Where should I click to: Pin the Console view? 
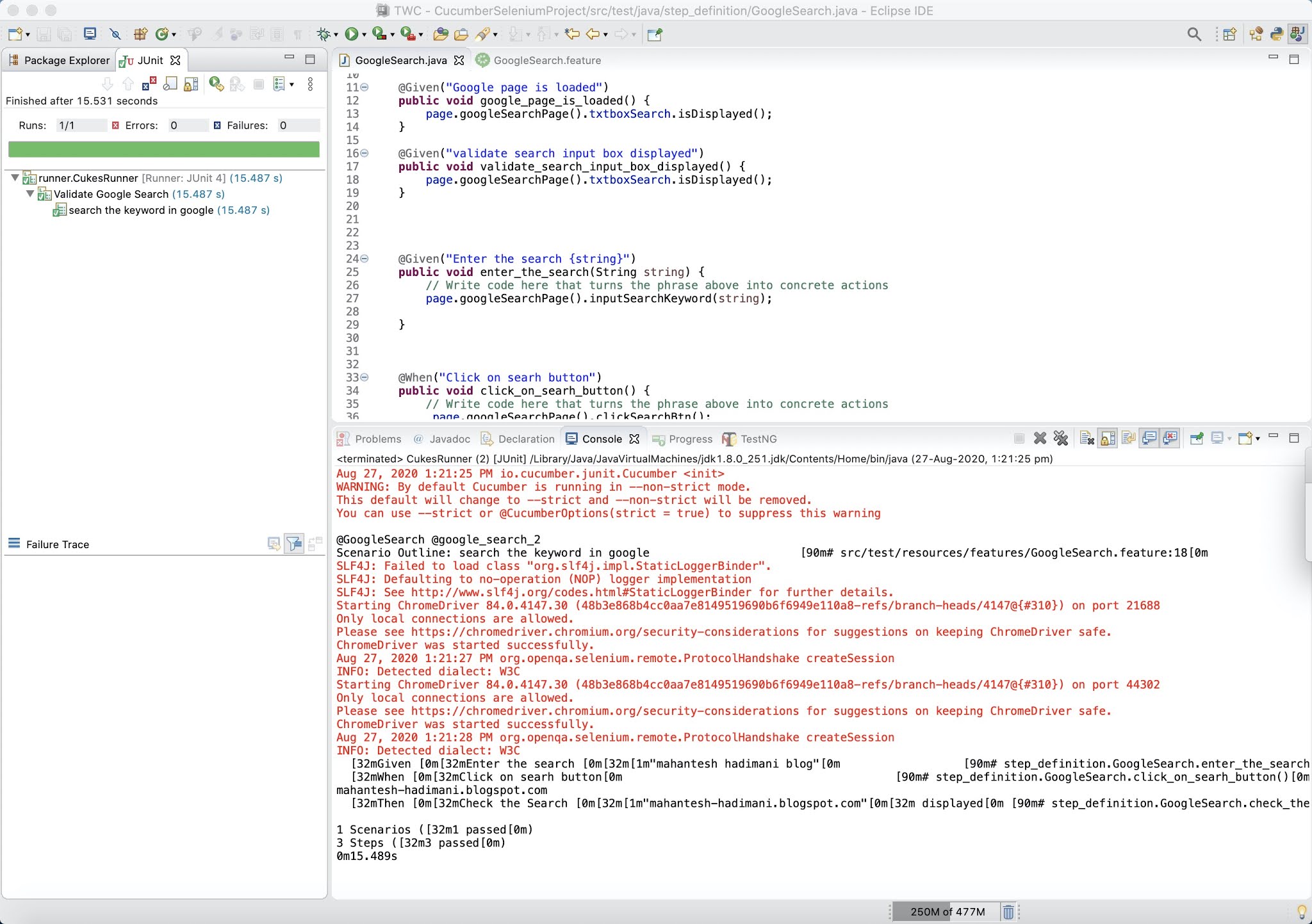click(1197, 439)
